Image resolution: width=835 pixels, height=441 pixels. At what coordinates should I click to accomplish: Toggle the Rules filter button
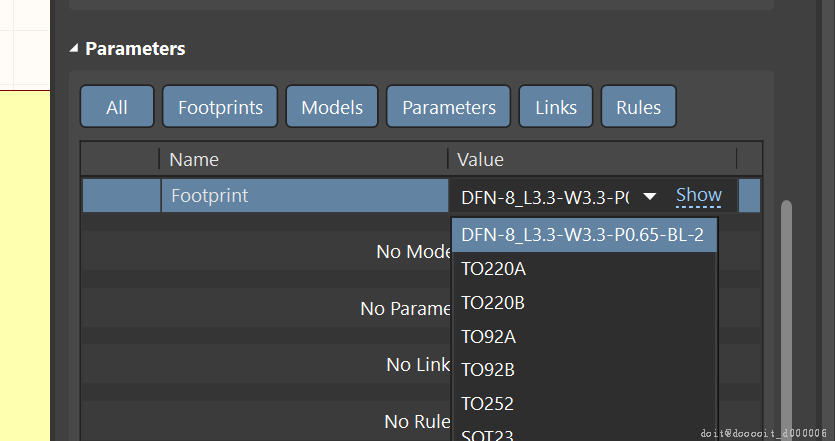click(638, 107)
